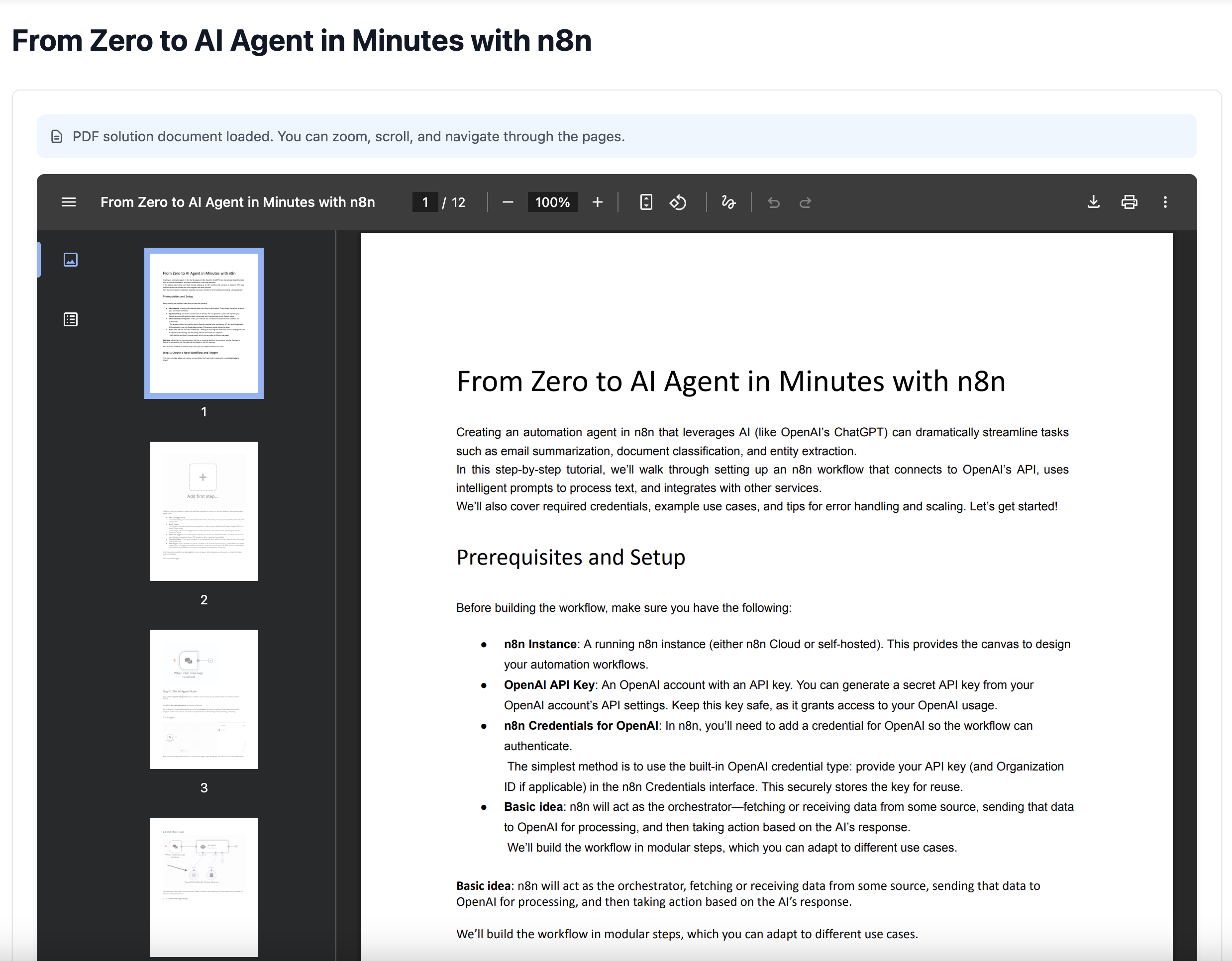Image resolution: width=1232 pixels, height=961 pixels.
Task: Click the document icon in info banner
Action: [x=56, y=136]
